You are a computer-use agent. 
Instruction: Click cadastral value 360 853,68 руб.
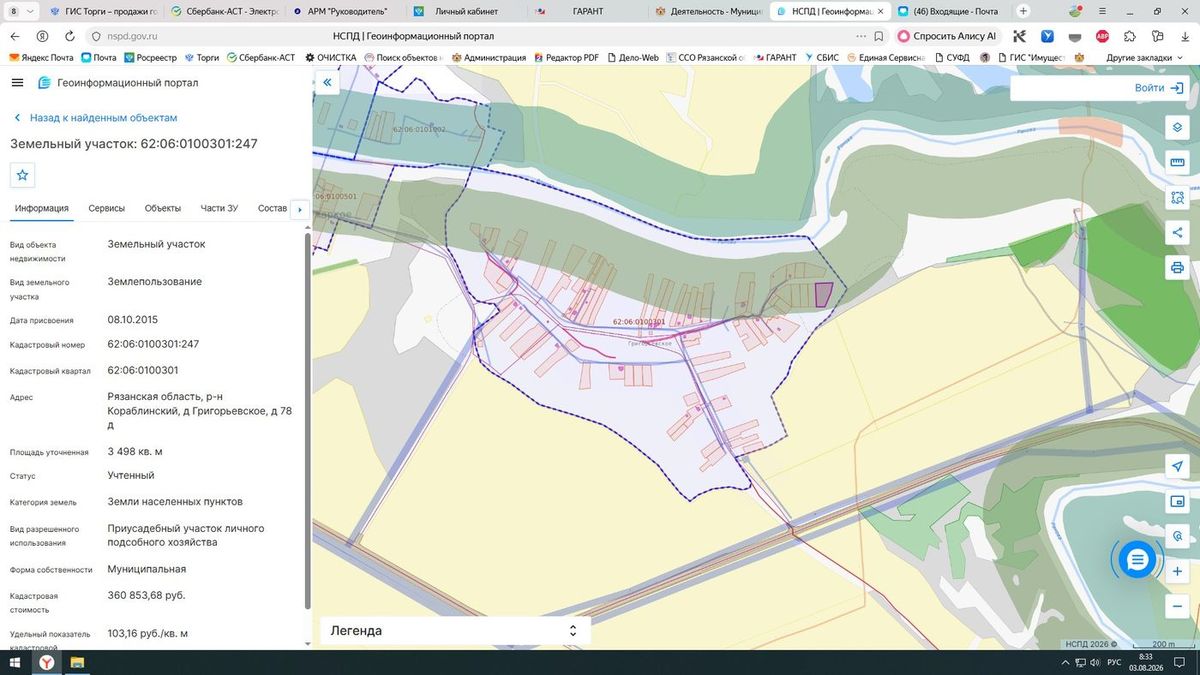tap(147, 595)
